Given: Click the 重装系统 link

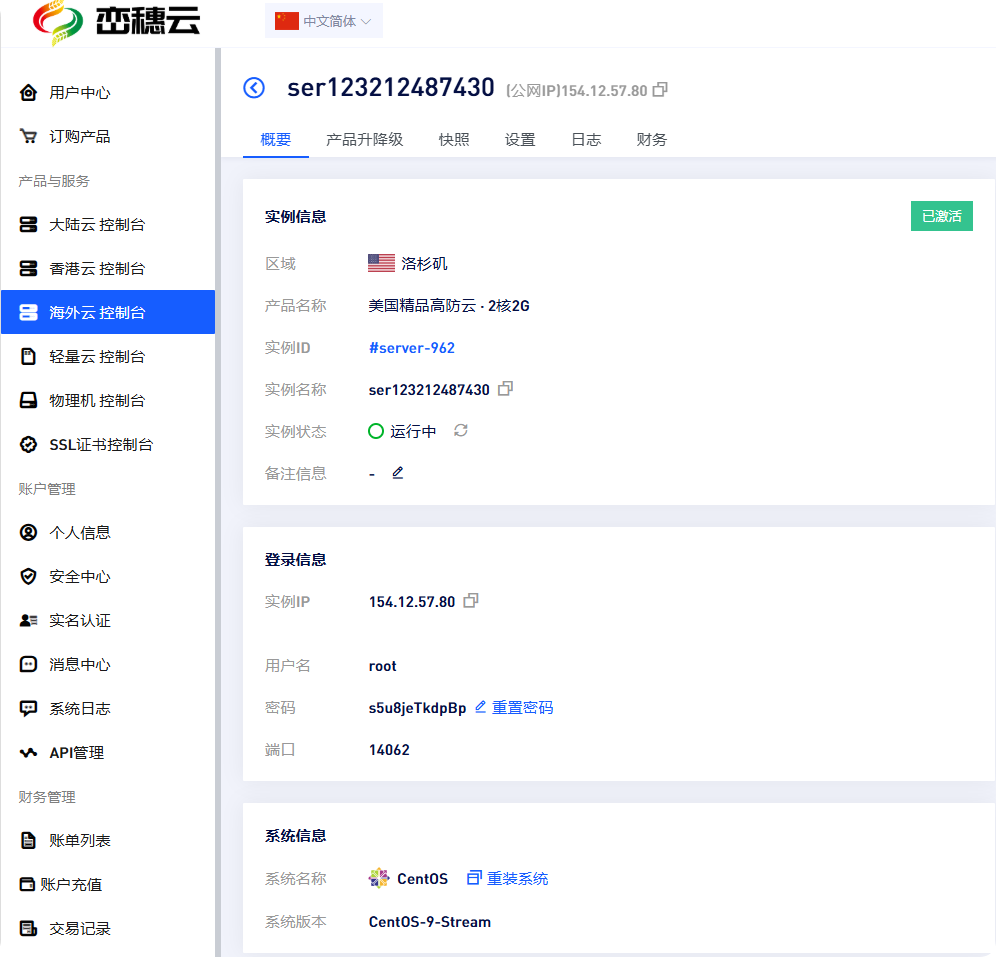Looking at the screenshot, I should coord(517,878).
